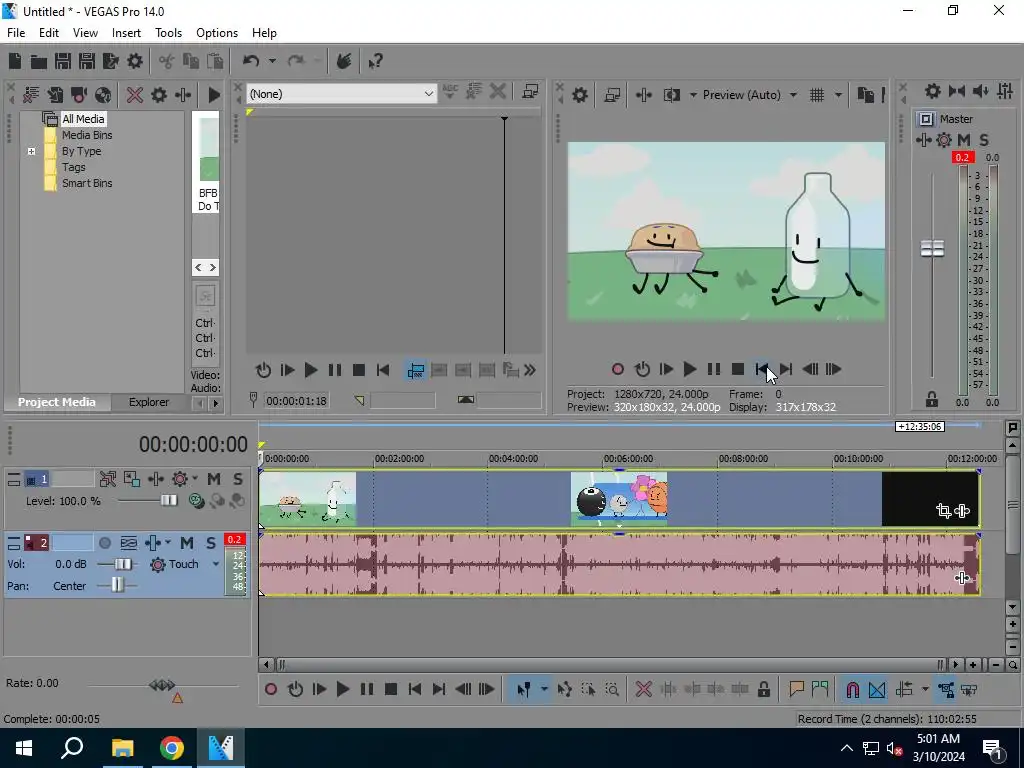
Task: Select Smart Bins folder in tree
Action: (87, 184)
